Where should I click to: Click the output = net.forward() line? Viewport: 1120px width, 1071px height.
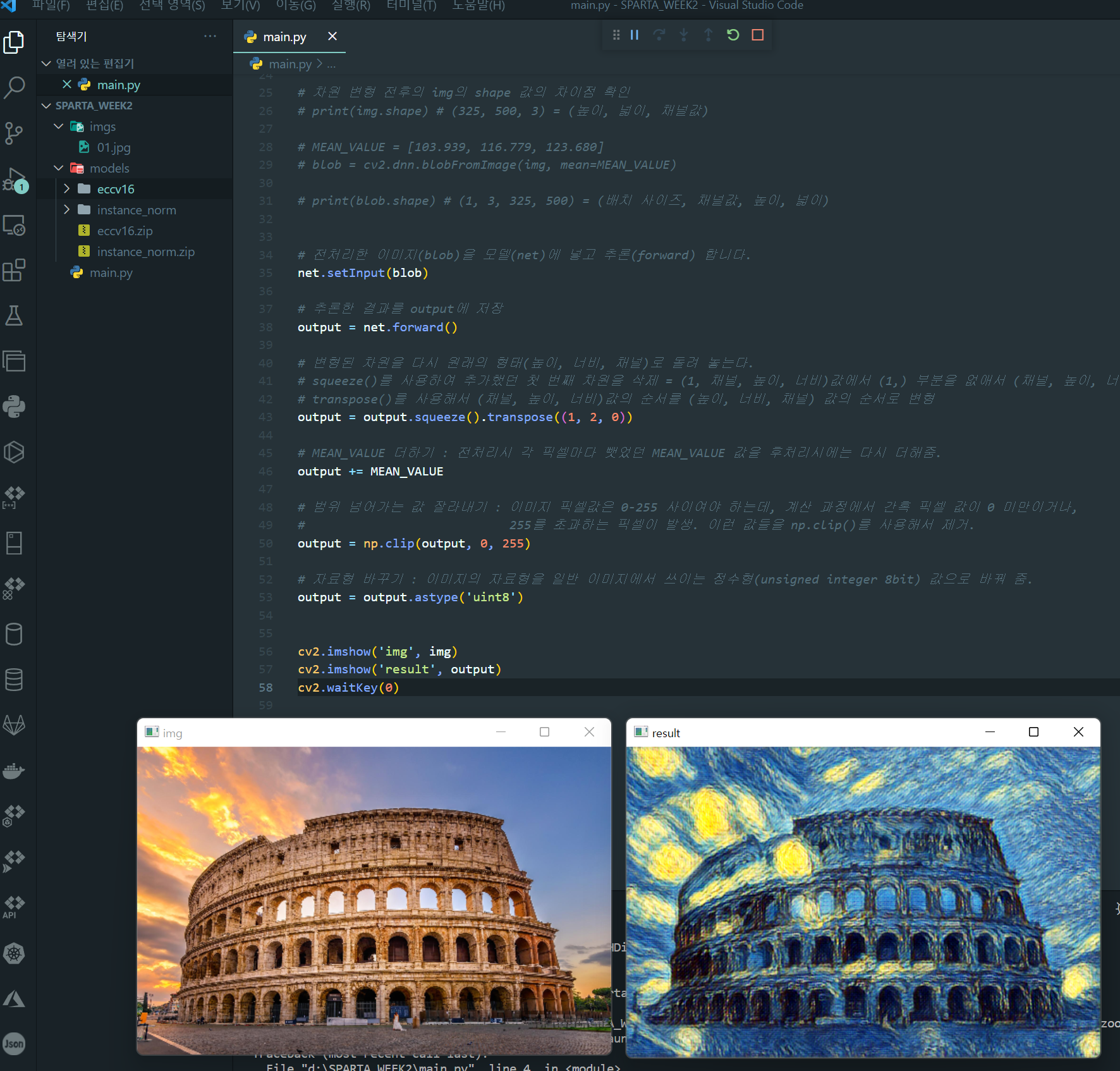[x=377, y=327]
